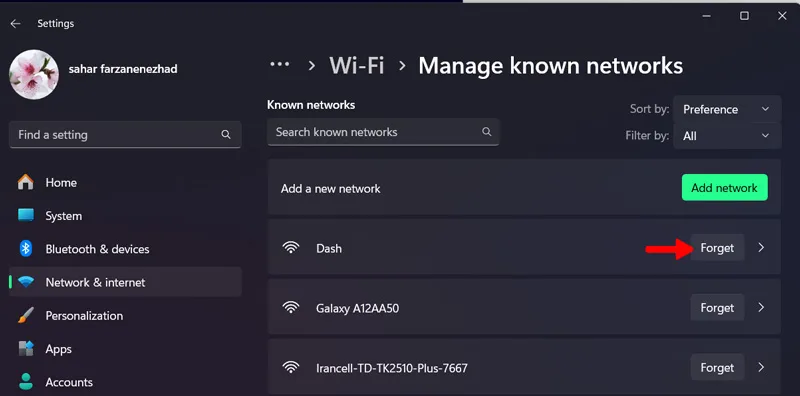Click the Add network button
800x396 pixels.
pyautogui.click(x=724, y=188)
